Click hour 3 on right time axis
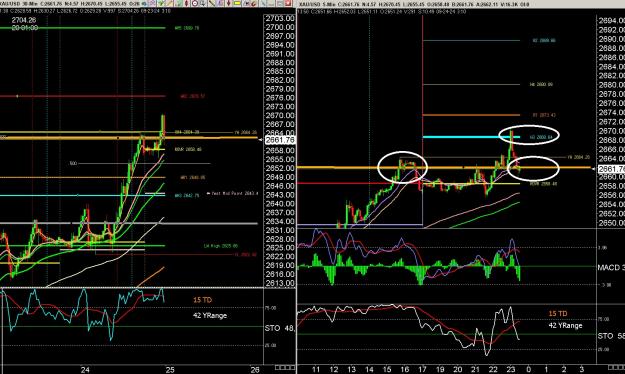 [x=582, y=370]
